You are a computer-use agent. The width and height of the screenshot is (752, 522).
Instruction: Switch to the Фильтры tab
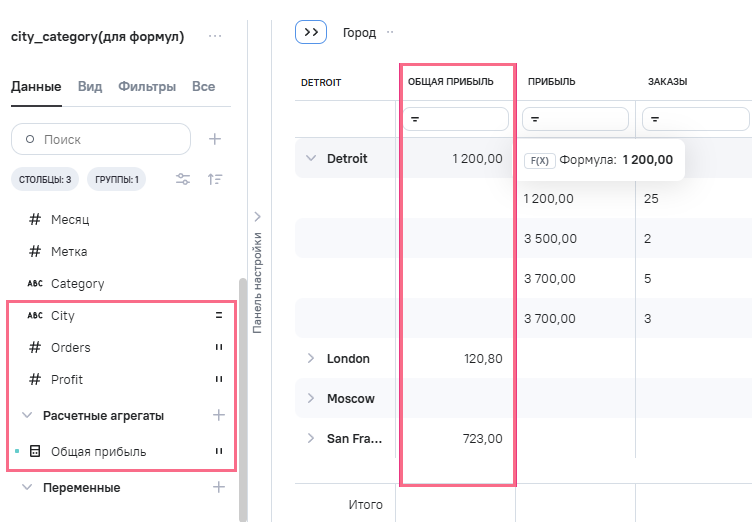[147, 87]
